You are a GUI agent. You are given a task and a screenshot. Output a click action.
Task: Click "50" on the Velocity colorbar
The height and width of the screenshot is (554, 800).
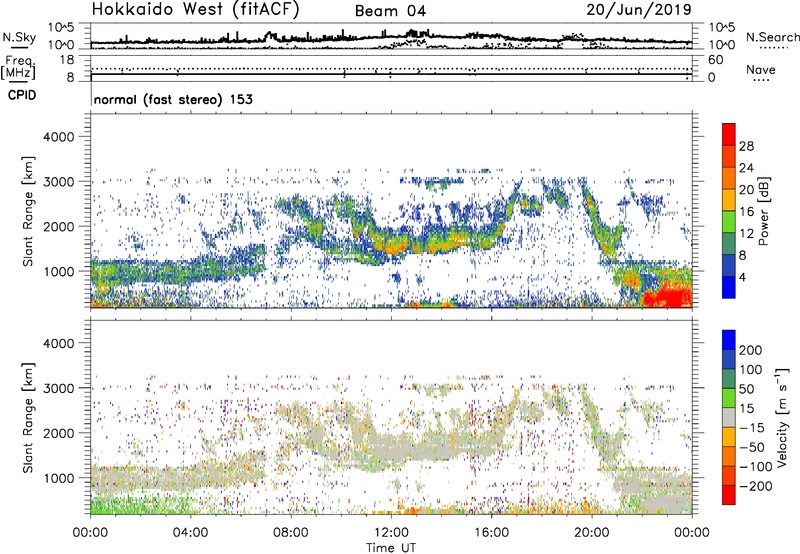746,389
